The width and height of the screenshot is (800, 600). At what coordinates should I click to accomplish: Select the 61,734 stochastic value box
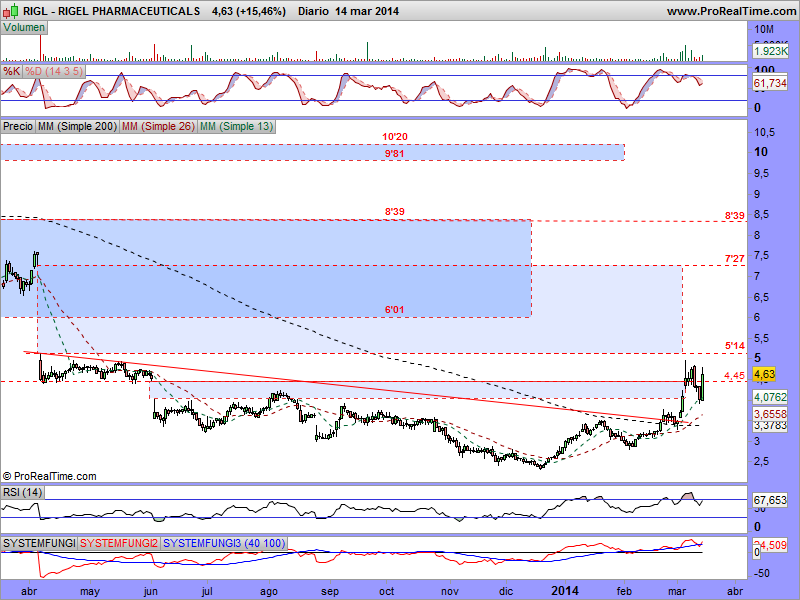coord(770,83)
